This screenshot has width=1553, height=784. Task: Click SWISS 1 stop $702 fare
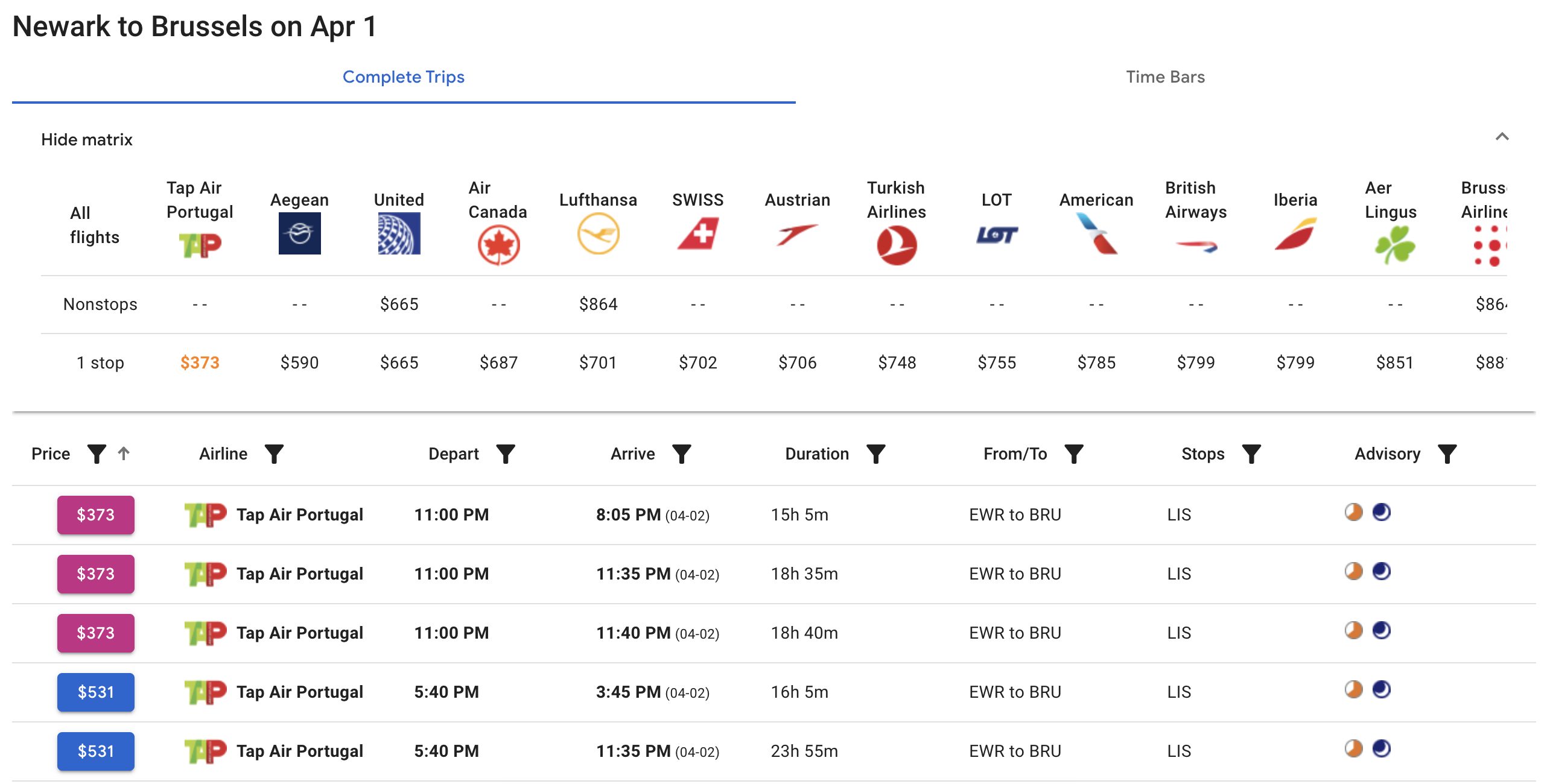click(698, 362)
